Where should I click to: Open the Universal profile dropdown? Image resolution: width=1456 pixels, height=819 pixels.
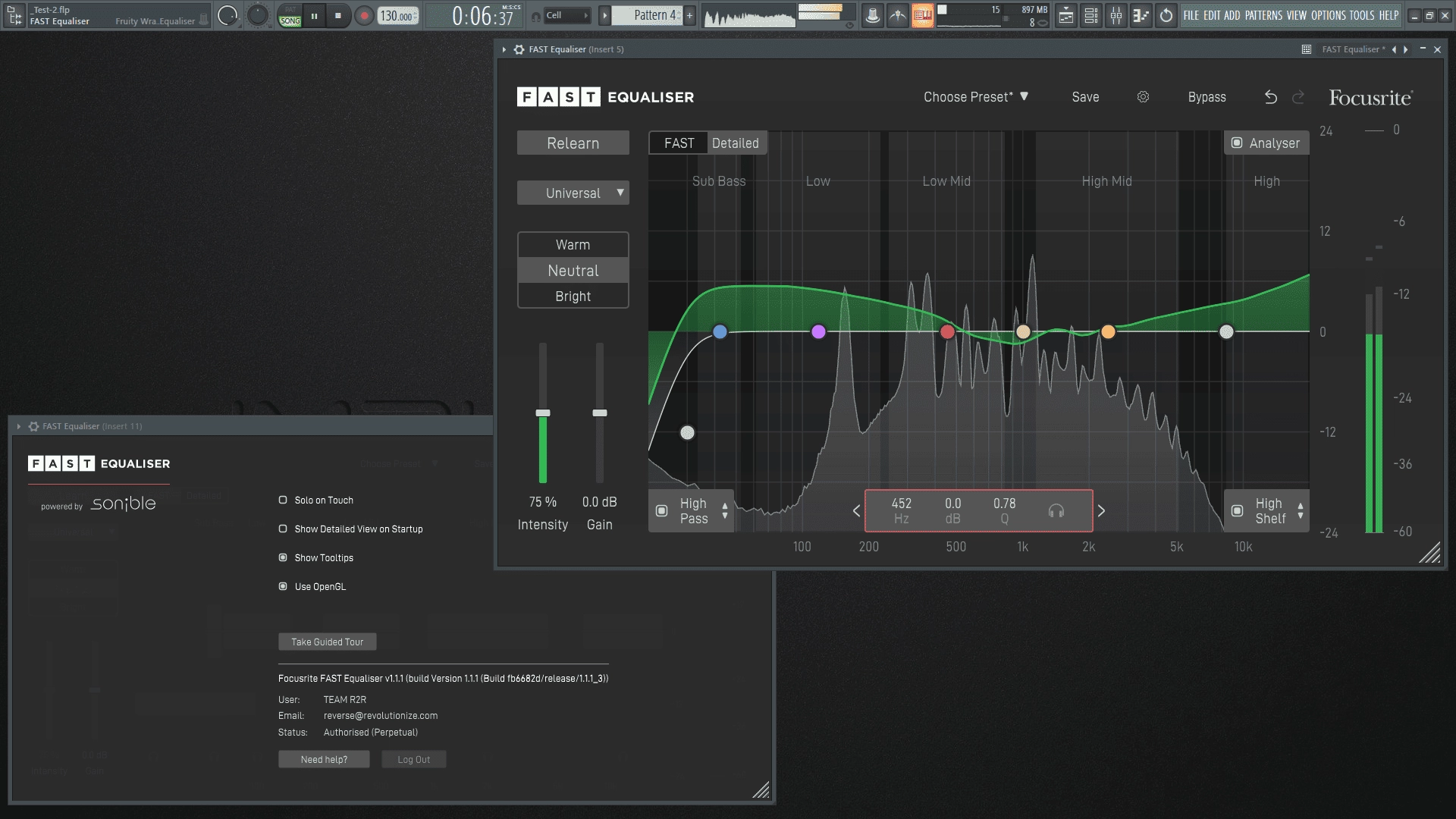pyautogui.click(x=573, y=193)
